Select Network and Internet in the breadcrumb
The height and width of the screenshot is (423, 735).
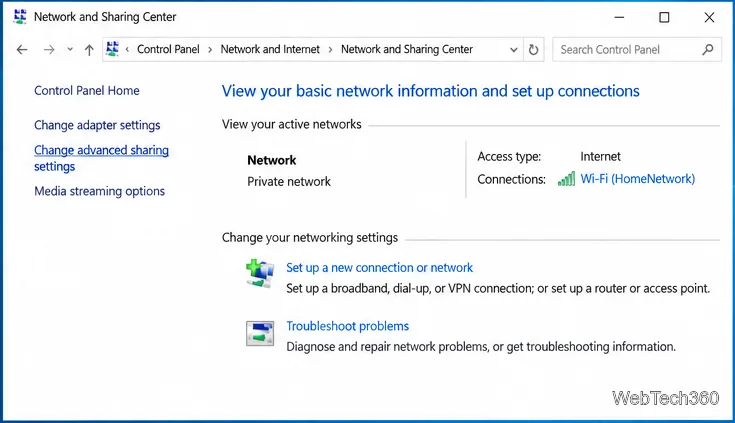[x=270, y=49]
